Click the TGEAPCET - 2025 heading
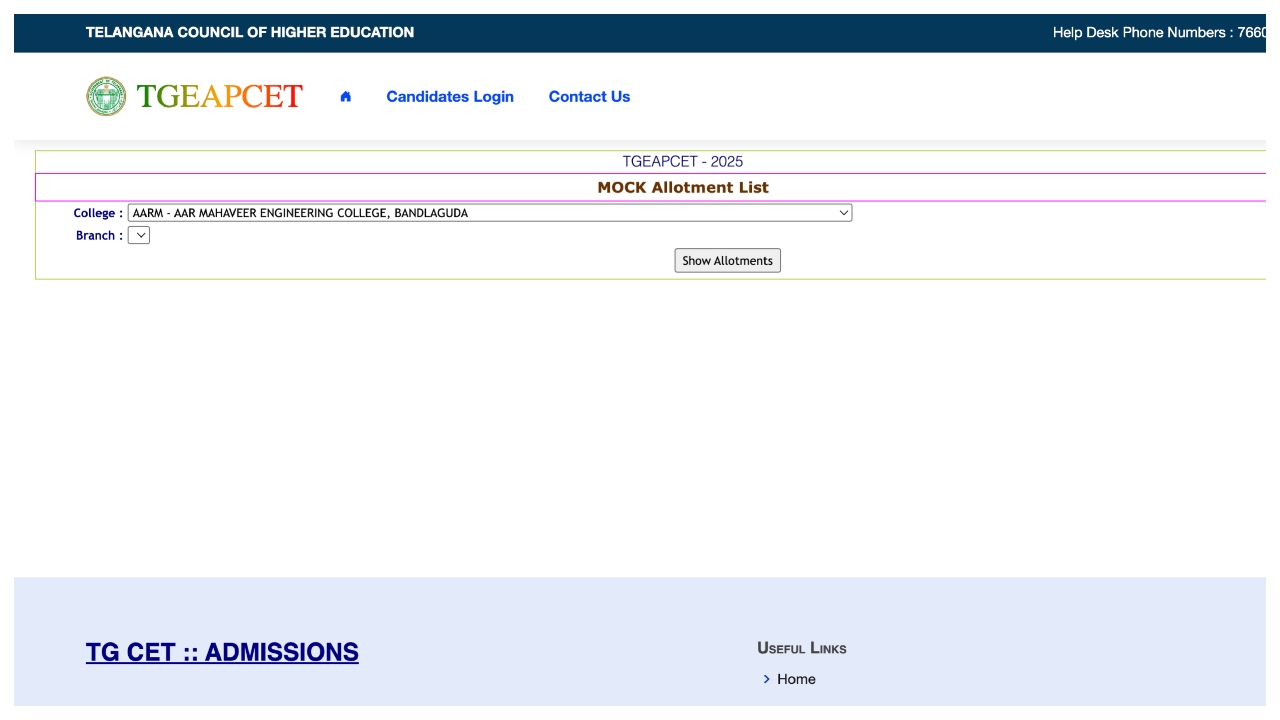The image size is (1280, 720). 683,162
